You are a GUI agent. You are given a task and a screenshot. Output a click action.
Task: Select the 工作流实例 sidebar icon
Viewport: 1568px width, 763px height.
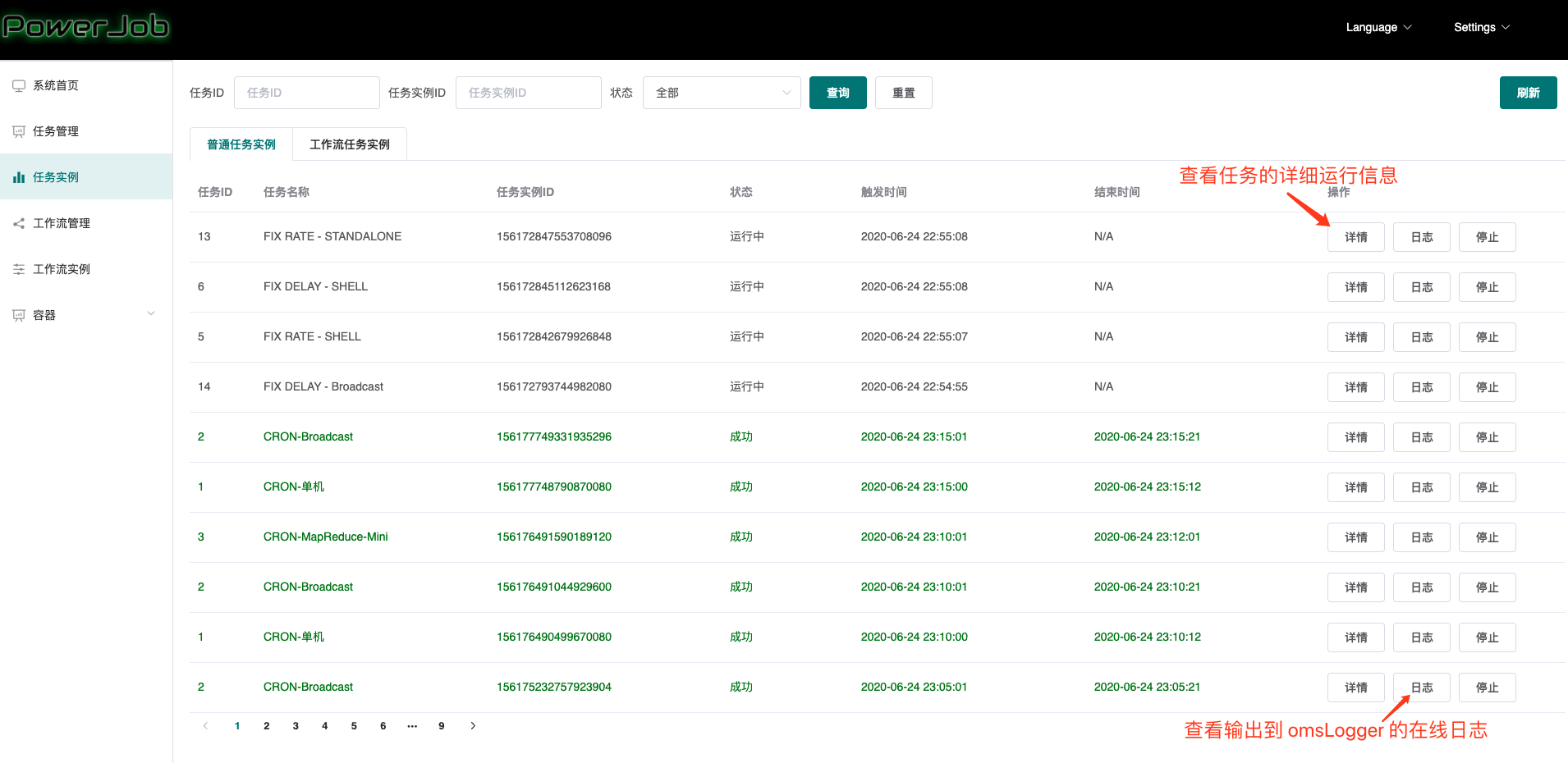pyautogui.click(x=19, y=268)
